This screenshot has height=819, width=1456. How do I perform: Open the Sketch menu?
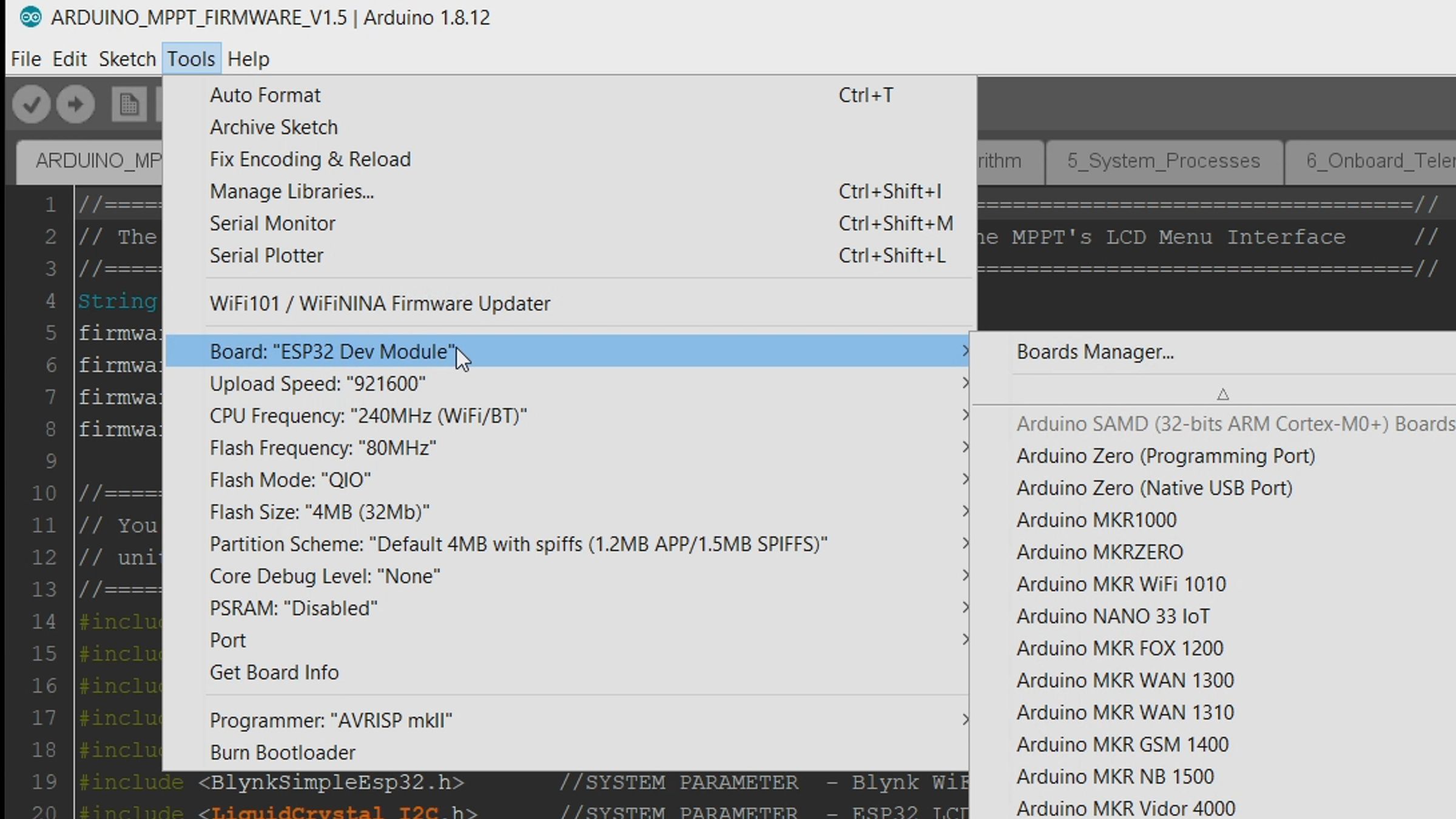(x=127, y=59)
